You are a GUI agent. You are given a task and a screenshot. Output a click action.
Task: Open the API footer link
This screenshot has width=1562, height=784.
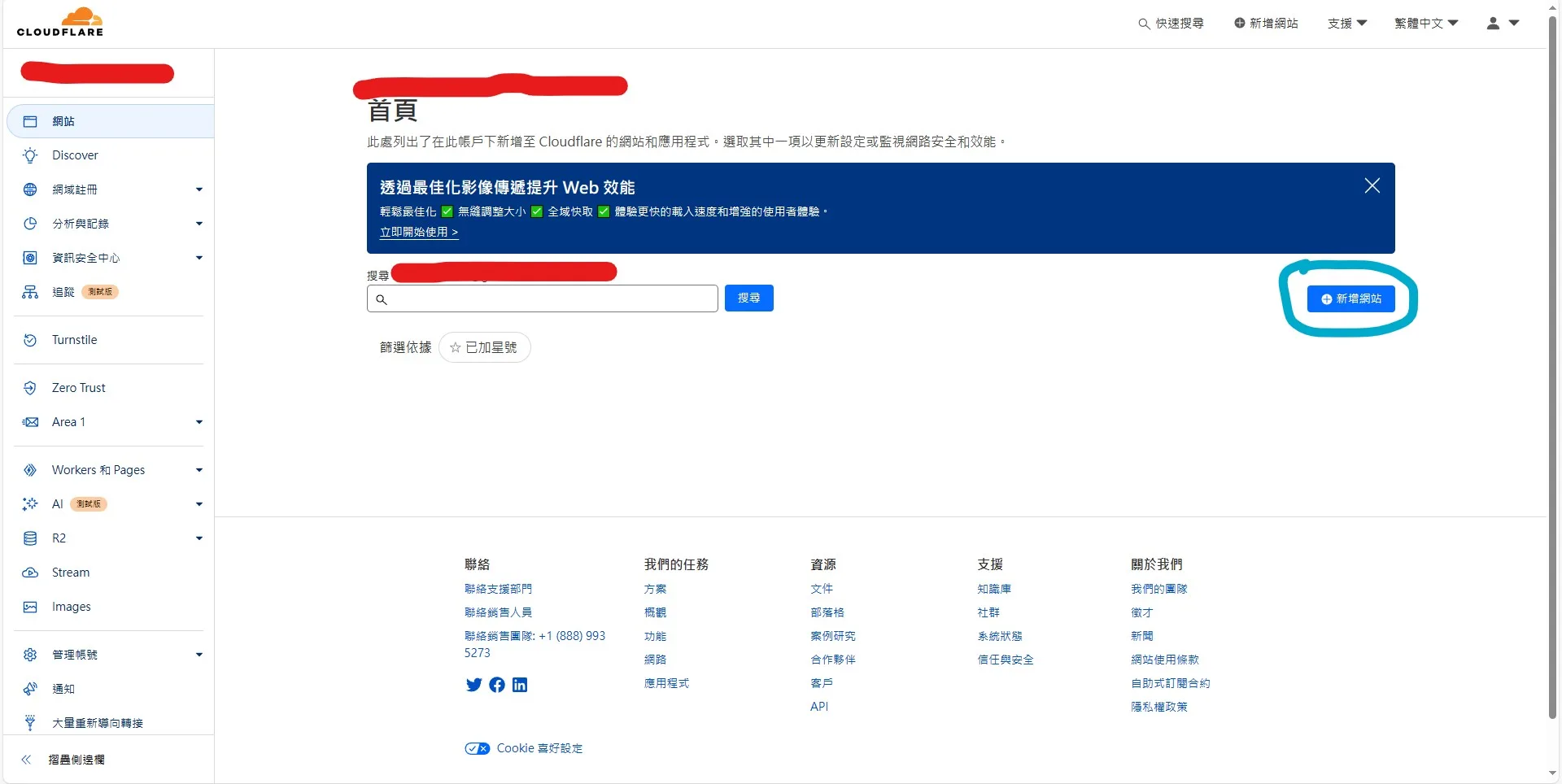[x=819, y=707]
